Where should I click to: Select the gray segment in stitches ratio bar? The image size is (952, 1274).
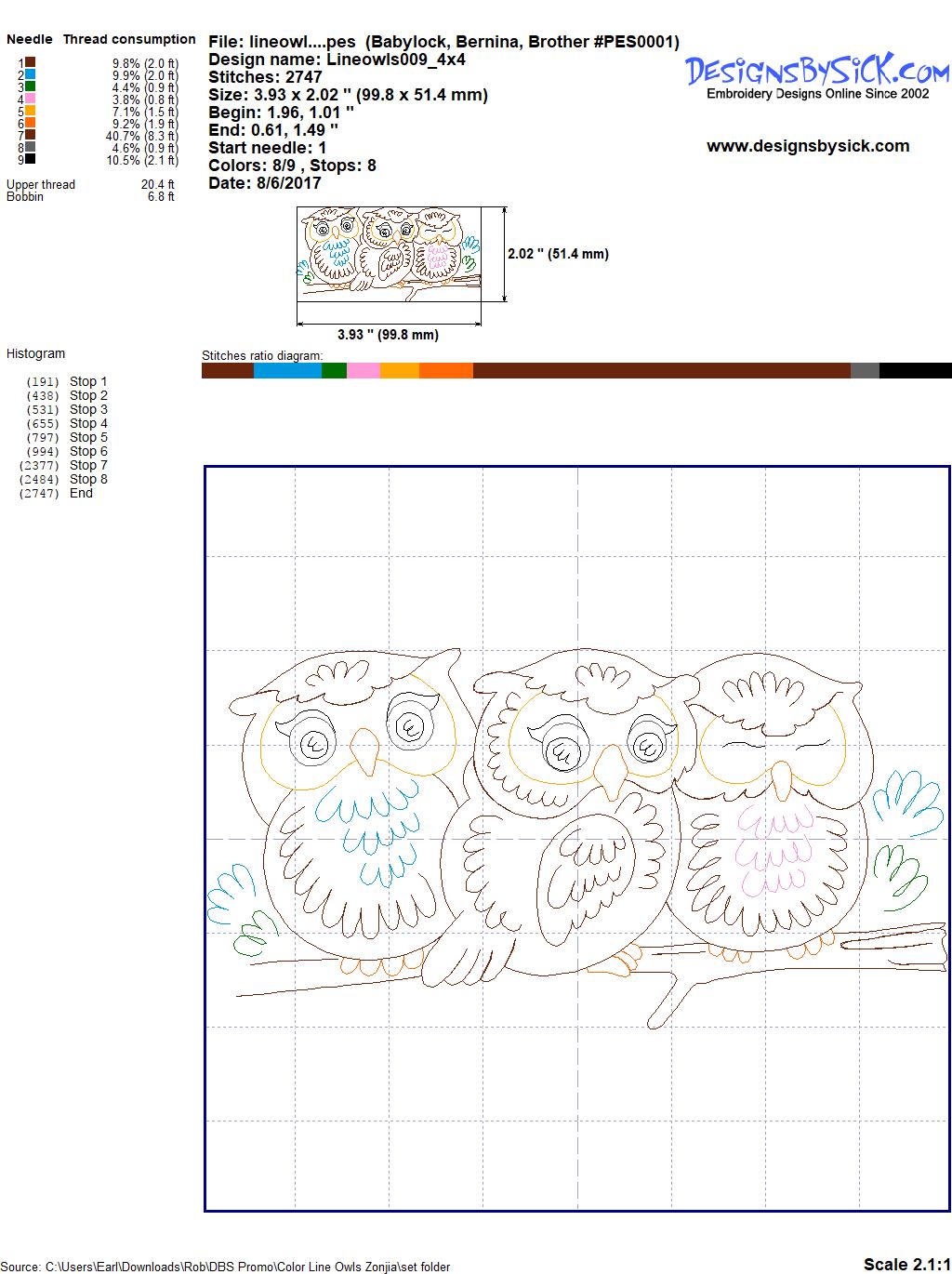(865, 371)
